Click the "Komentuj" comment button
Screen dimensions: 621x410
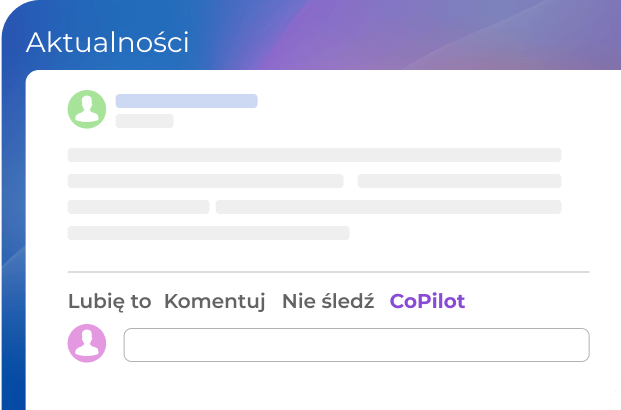[215, 301]
